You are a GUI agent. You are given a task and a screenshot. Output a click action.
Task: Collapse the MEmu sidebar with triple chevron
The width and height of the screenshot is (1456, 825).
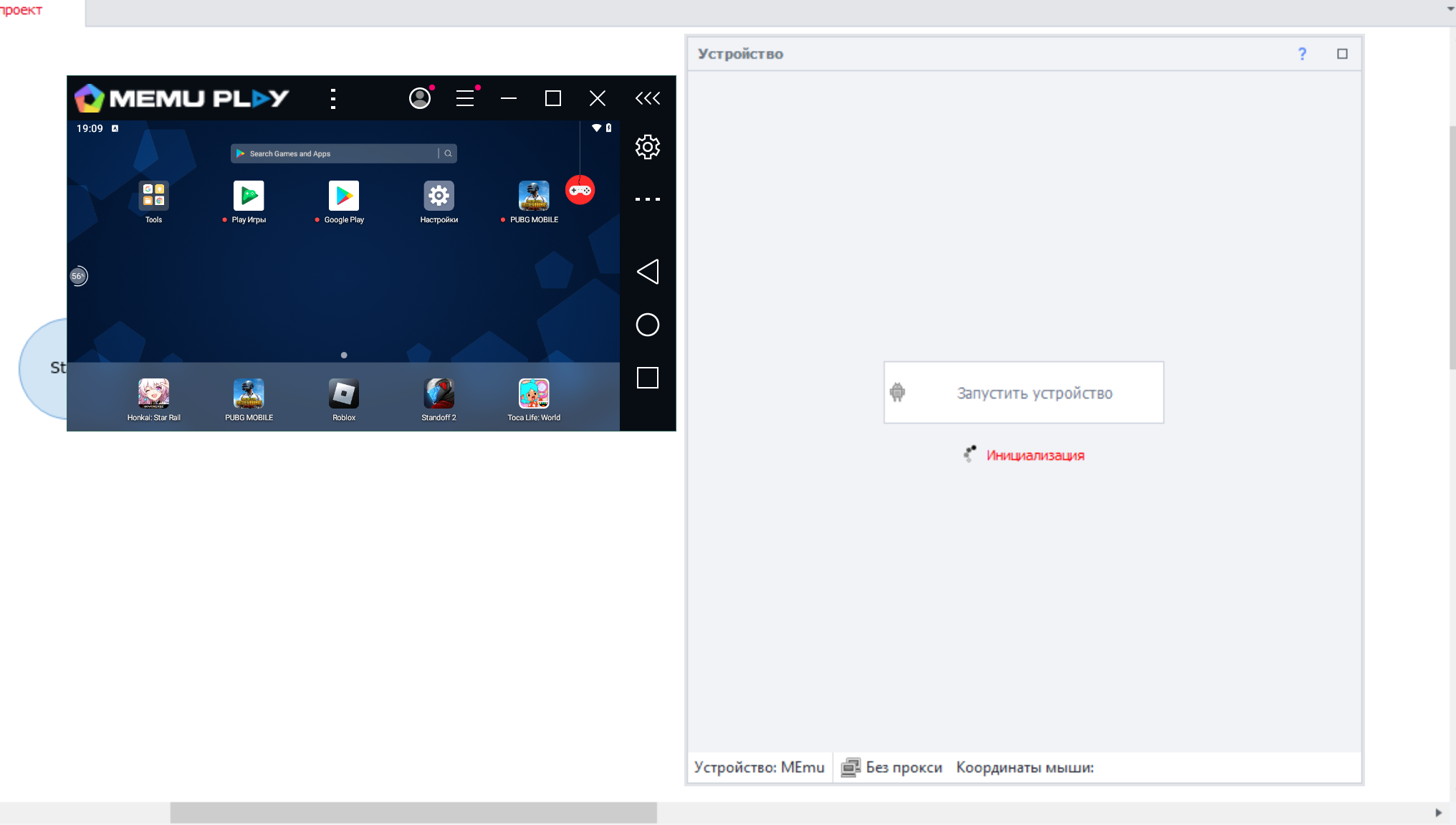(647, 98)
